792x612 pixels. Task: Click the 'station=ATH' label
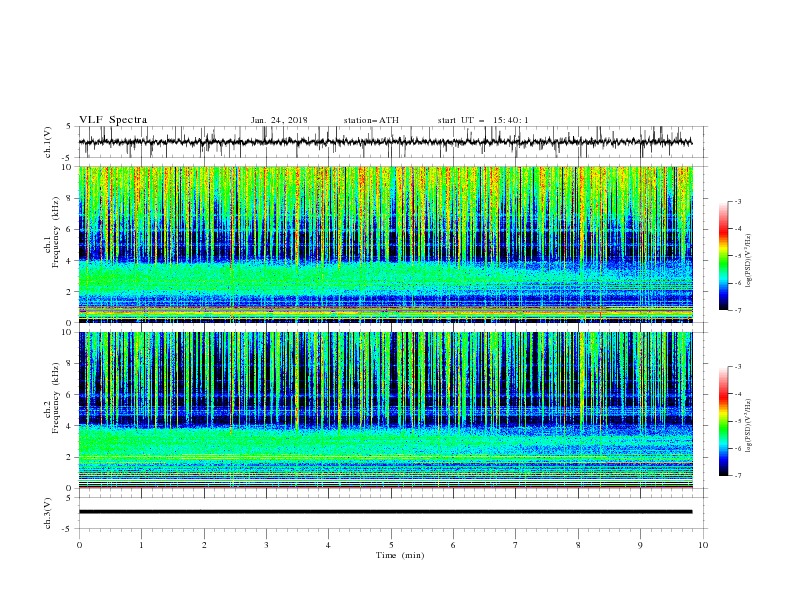pos(371,120)
